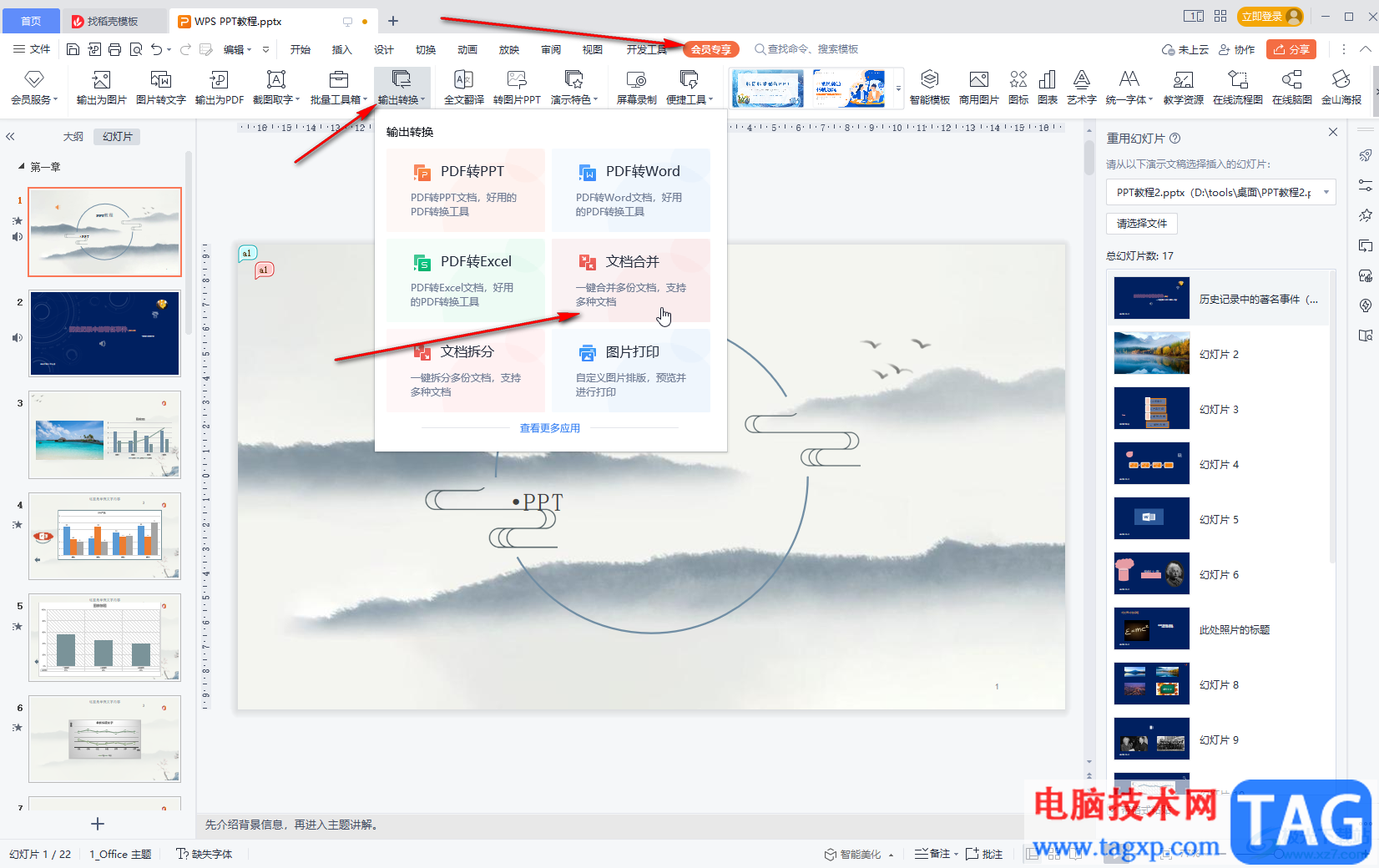The image size is (1379, 868).
Task: Open 在线脑图
Action: click(1291, 88)
